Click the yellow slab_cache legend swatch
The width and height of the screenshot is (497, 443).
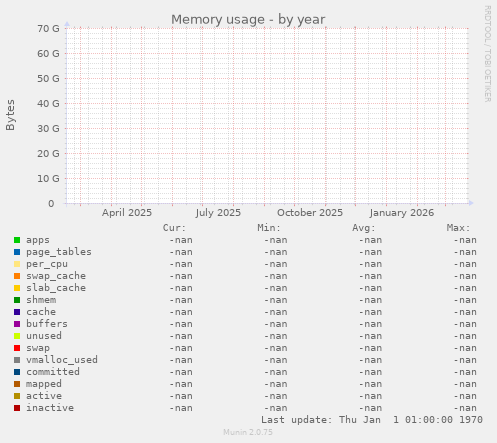point(17,288)
